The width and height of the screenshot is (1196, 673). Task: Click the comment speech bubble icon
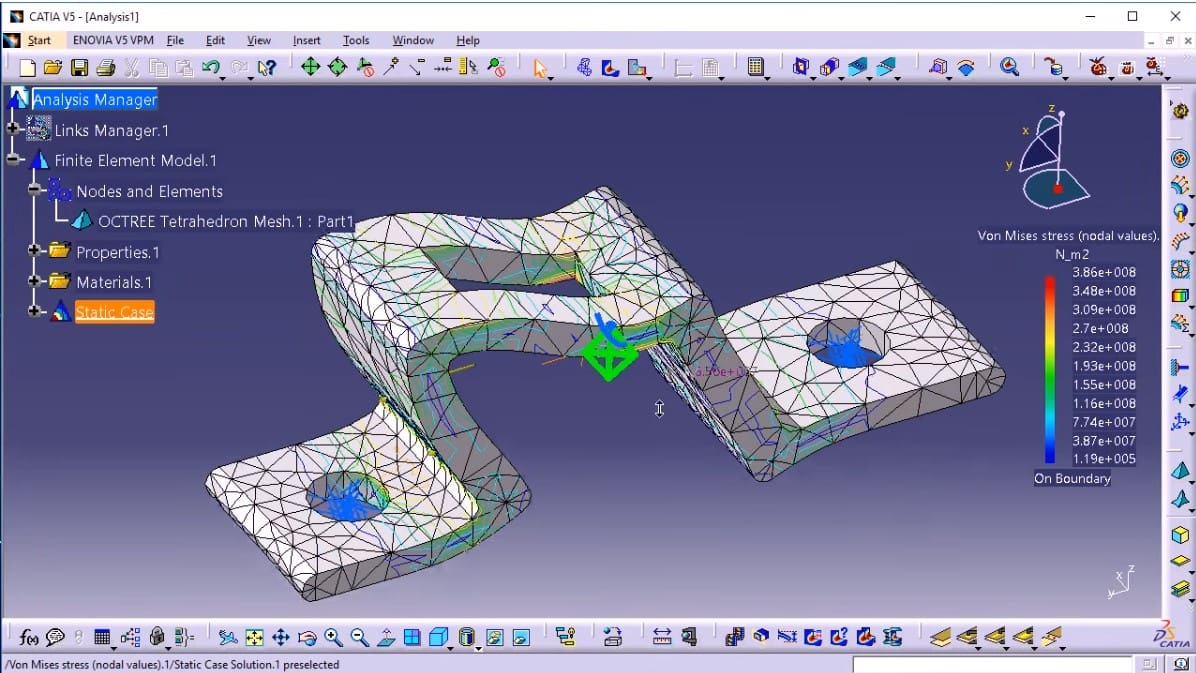pyautogui.click(x=55, y=636)
